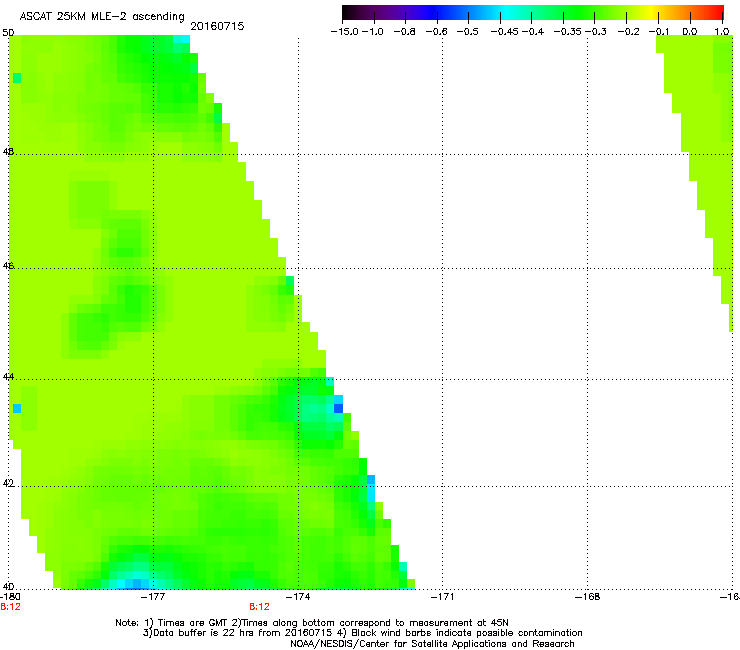The width and height of the screenshot is (740, 650).
Task: Click latitude label 42
Action: 8,483
